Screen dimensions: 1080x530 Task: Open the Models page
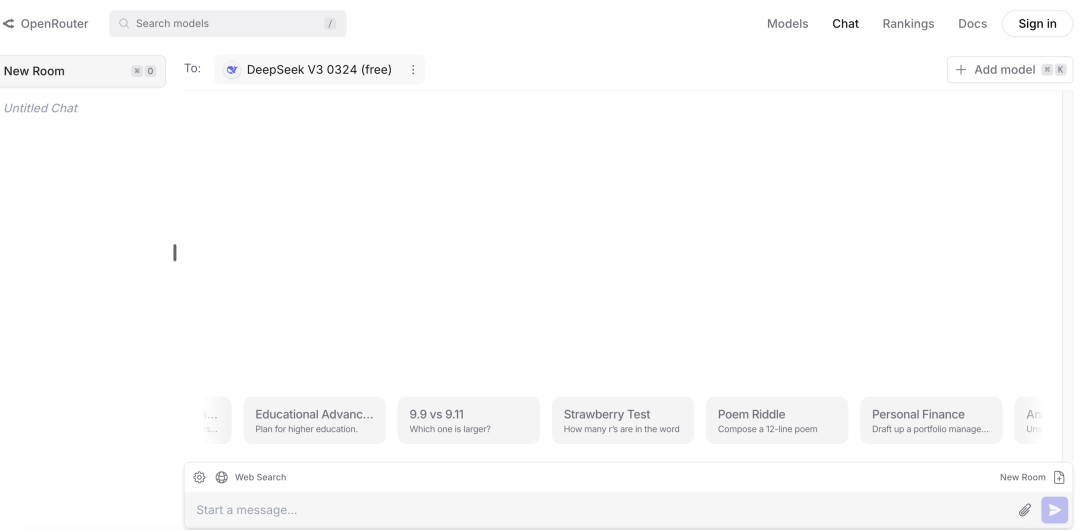787,23
